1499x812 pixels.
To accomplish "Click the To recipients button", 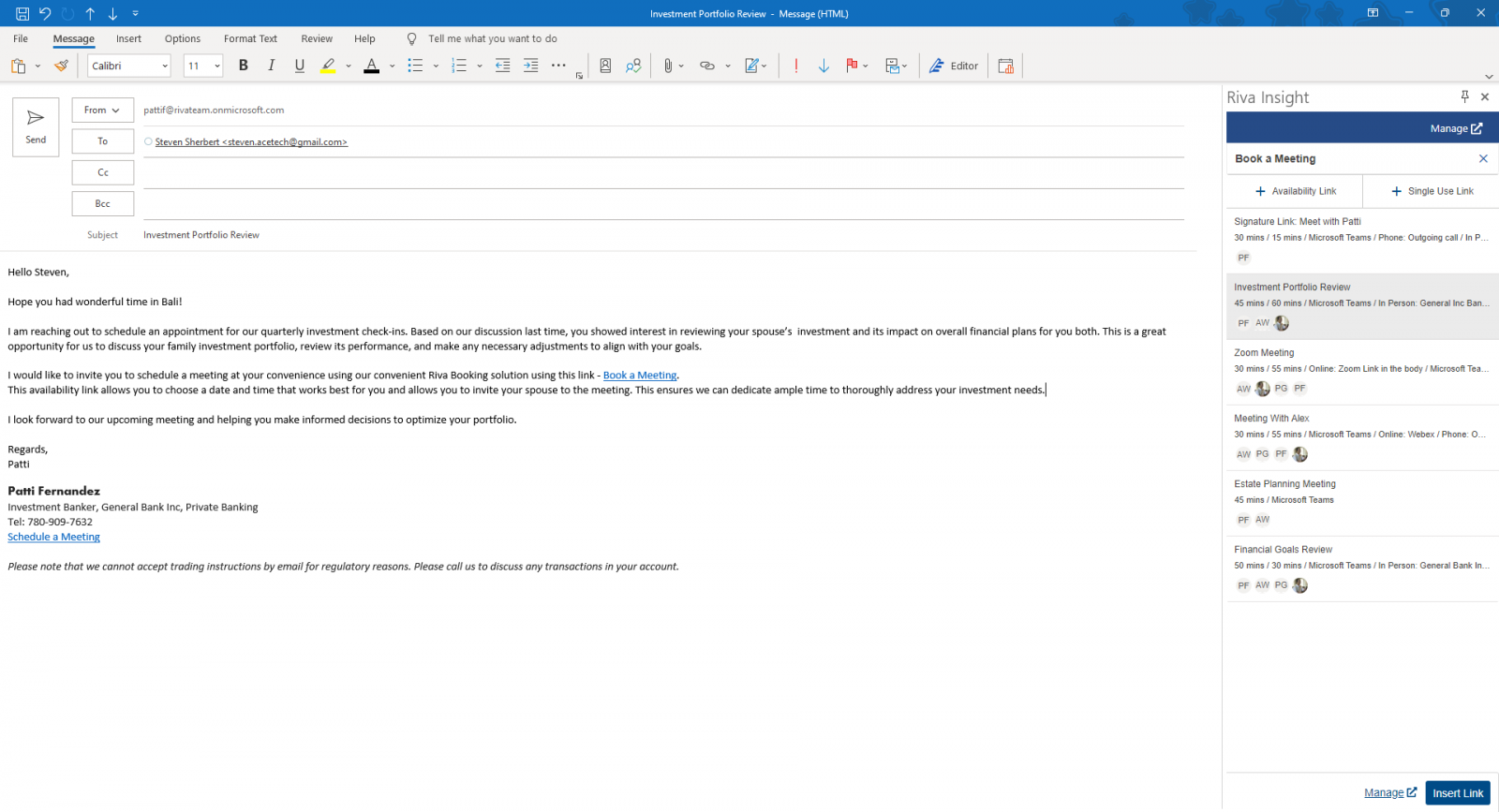I will point(103,141).
